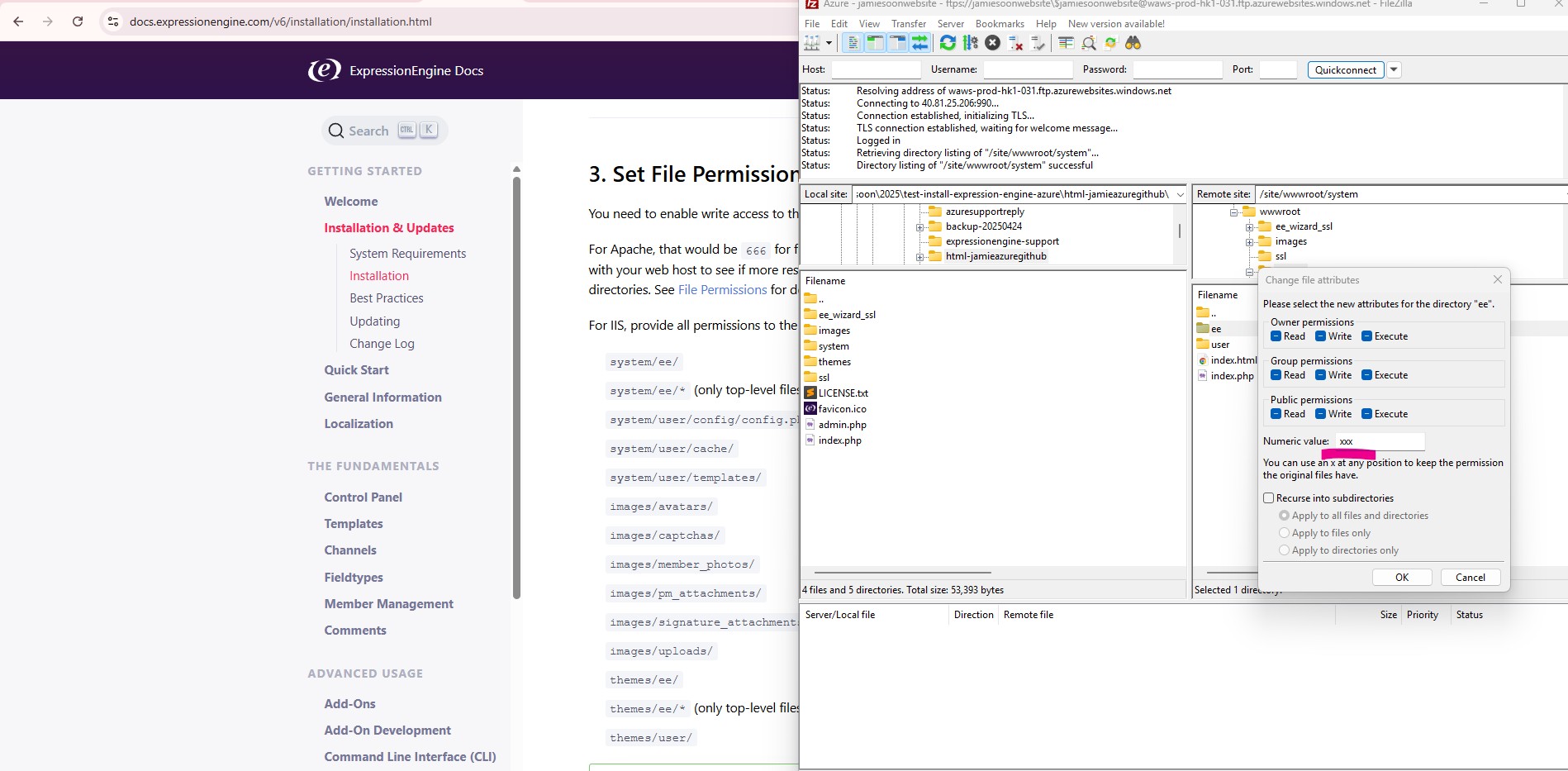Toggle Public permissions Execute checkbox

(x=1367, y=414)
